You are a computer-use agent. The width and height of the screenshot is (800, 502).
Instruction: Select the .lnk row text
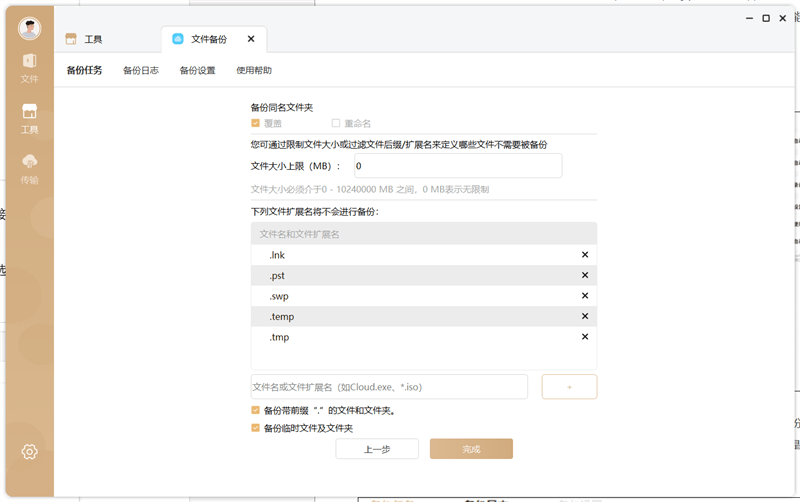(277, 255)
